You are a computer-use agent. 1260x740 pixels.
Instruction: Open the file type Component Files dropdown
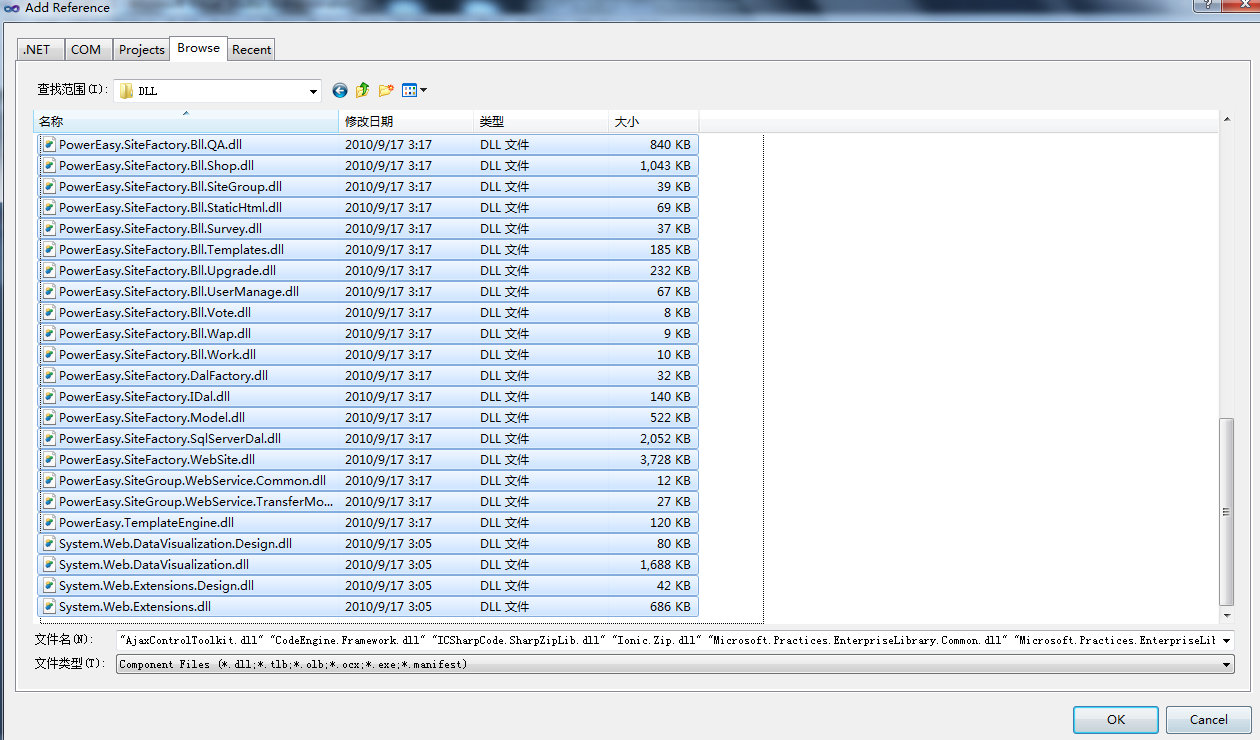point(1226,664)
